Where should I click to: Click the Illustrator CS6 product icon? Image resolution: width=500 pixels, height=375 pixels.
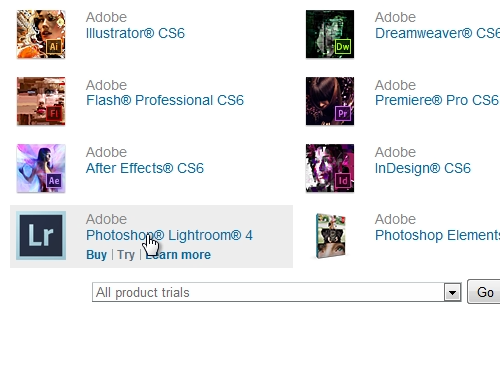pyautogui.click(x=41, y=34)
